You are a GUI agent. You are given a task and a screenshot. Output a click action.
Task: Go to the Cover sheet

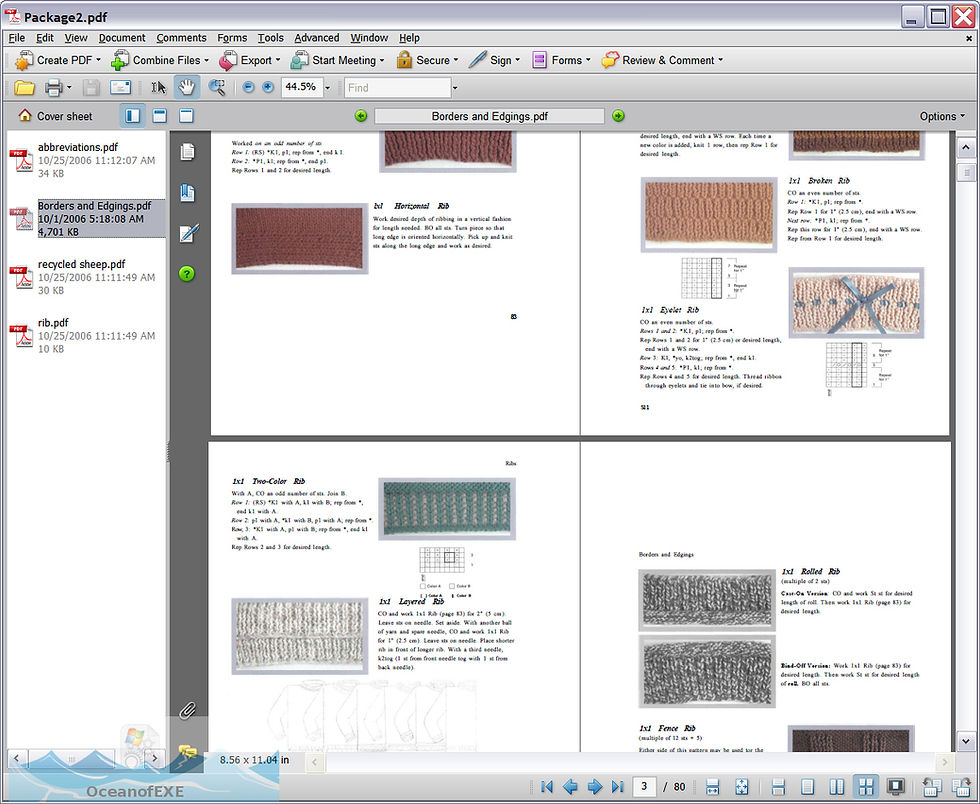coord(55,116)
